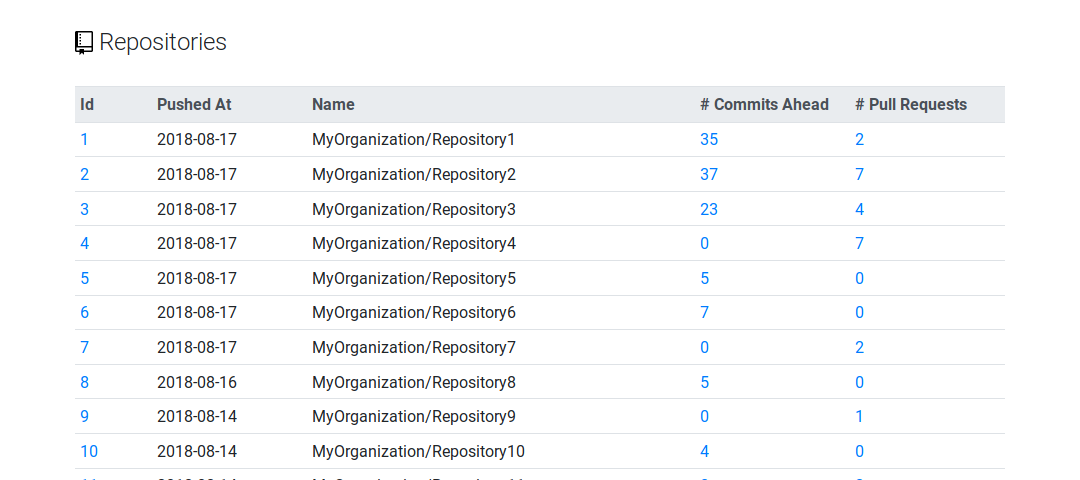Select MyOrganization/Repository5 name cell
1080x480 pixels.
(x=414, y=278)
